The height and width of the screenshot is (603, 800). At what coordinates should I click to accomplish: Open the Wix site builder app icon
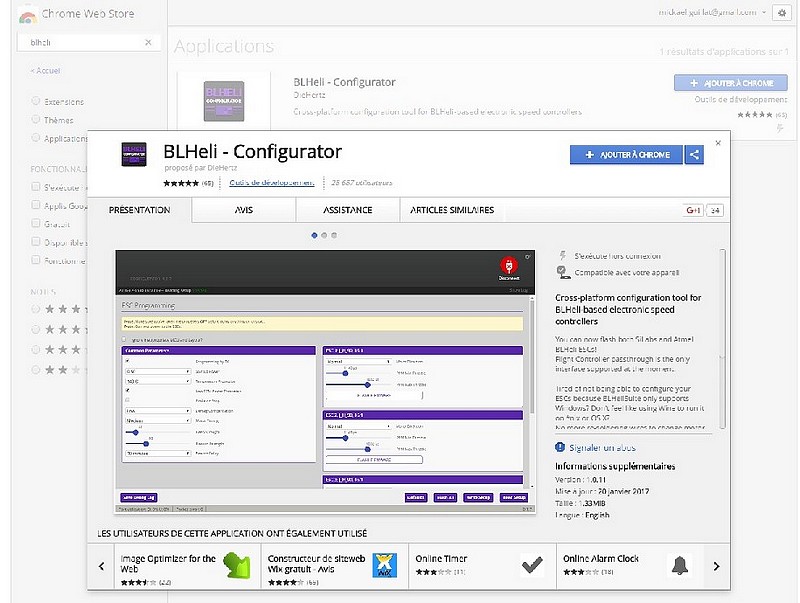(384, 565)
